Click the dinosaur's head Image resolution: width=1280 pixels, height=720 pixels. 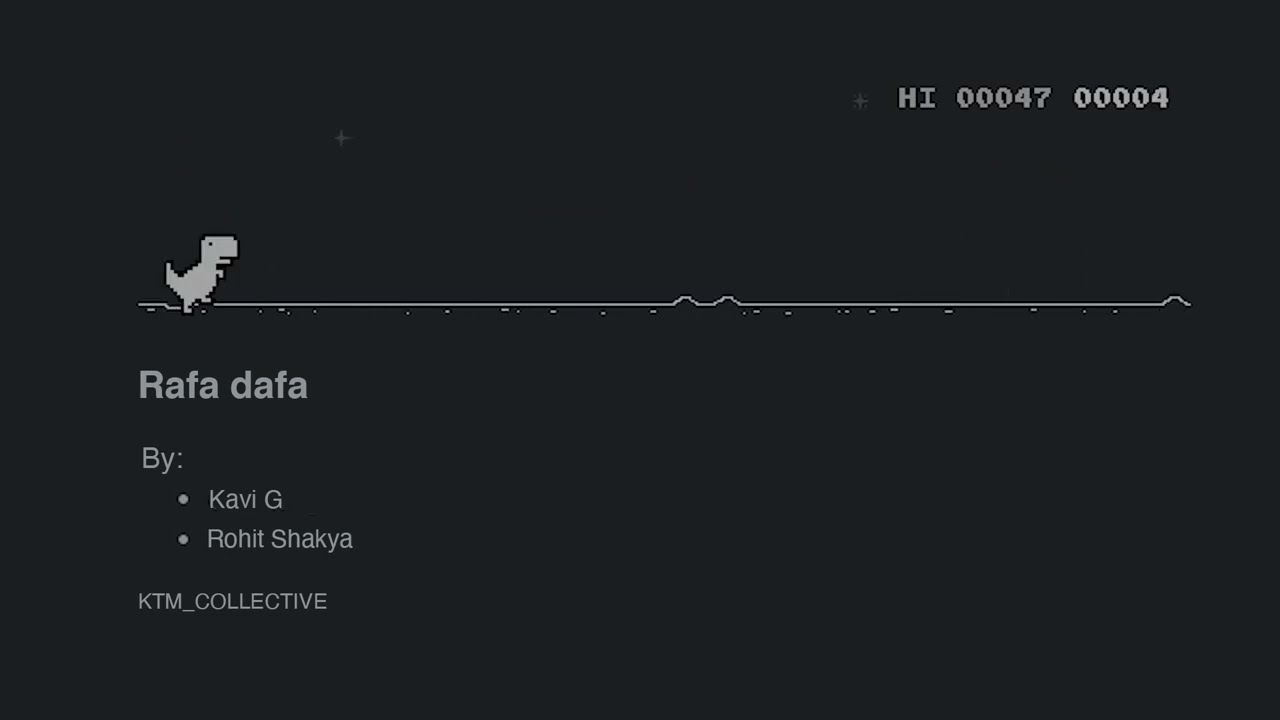220,249
